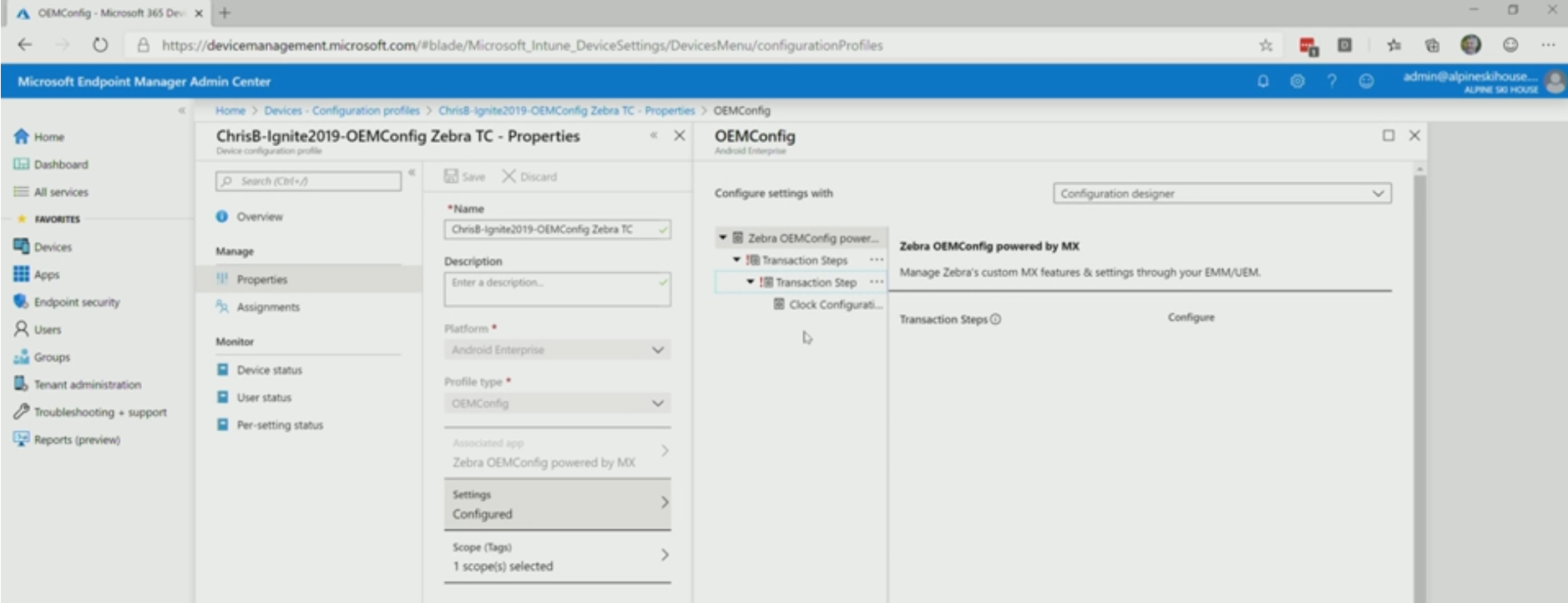The width and height of the screenshot is (1568, 603).
Task: Show Transaction Steps info tooltip icon
Action: tap(995, 319)
